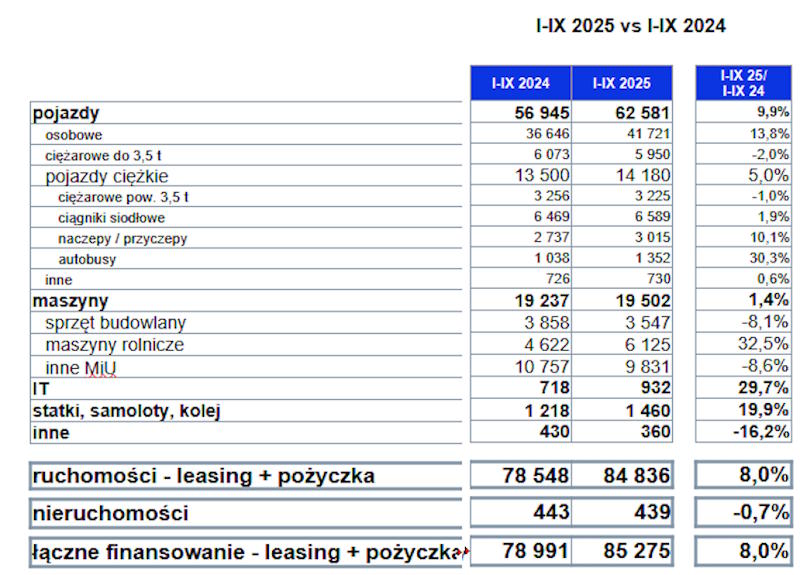Viewport: 800px width, 575px height.
Task: Click the naczepy / przyczepy row label
Action: click(x=122, y=238)
